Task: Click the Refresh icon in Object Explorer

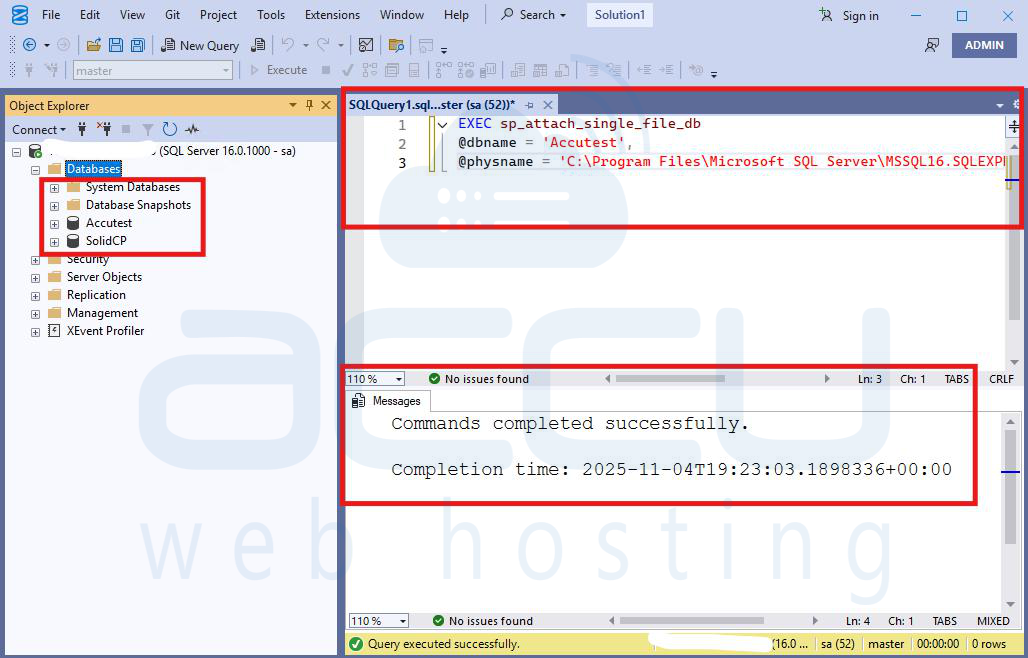Action: 169,129
